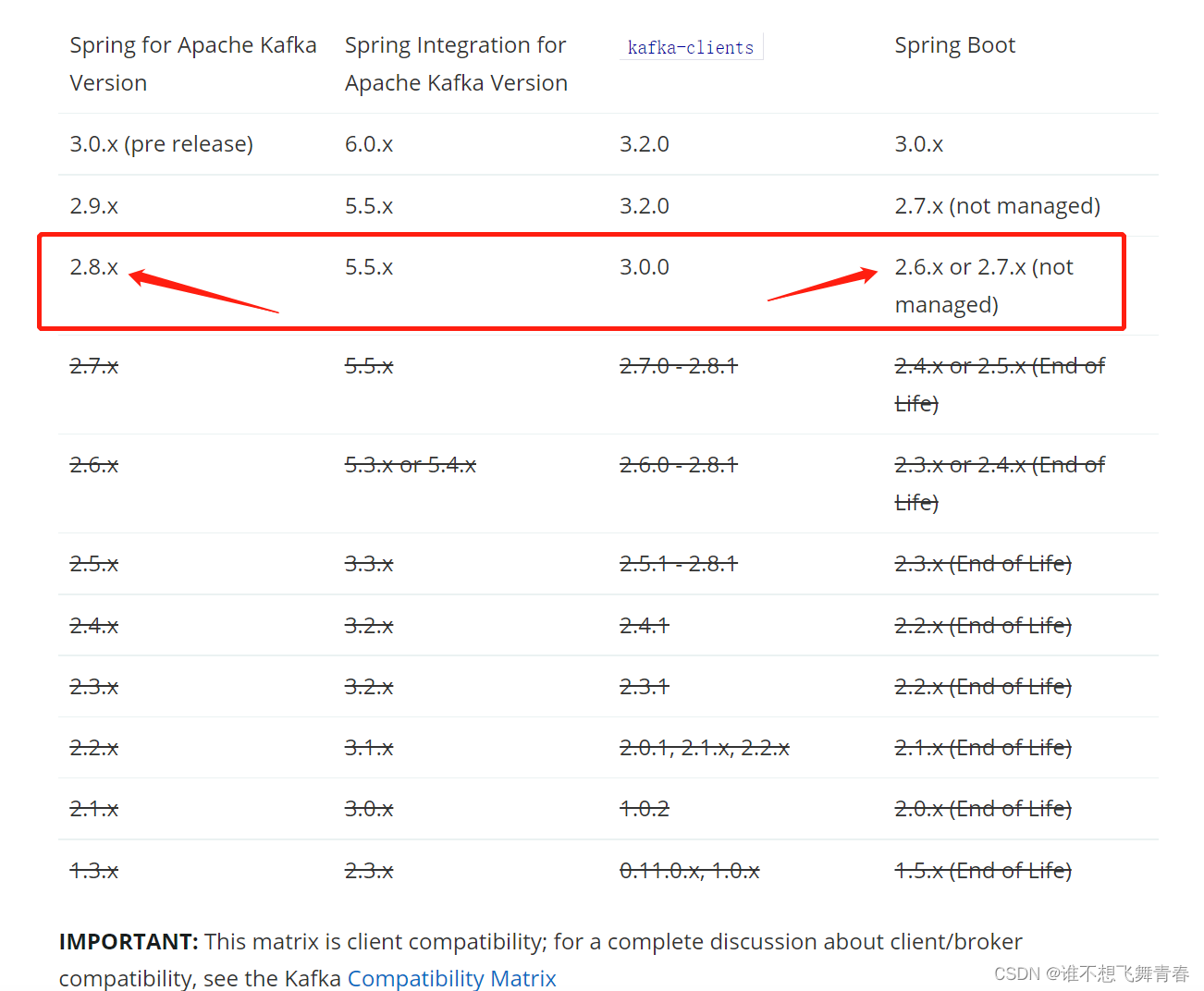This screenshot has height=991, width=1204.
Task: Select the '2.7.0 - 2.8.1' cell
Action: point(679,366)
